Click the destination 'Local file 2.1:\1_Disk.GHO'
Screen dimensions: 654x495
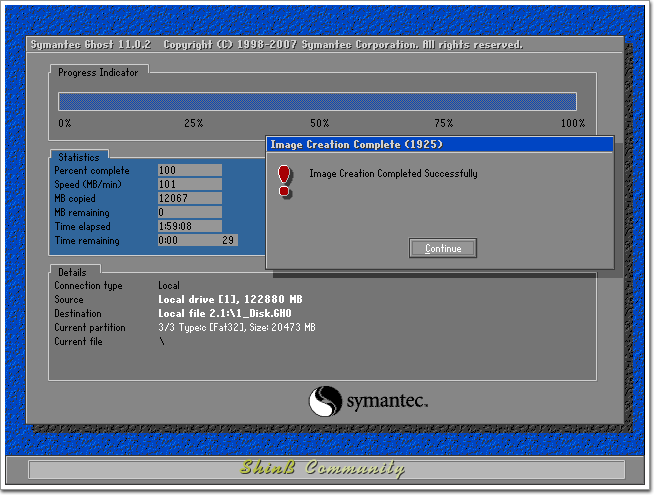[x=225, y=313]
